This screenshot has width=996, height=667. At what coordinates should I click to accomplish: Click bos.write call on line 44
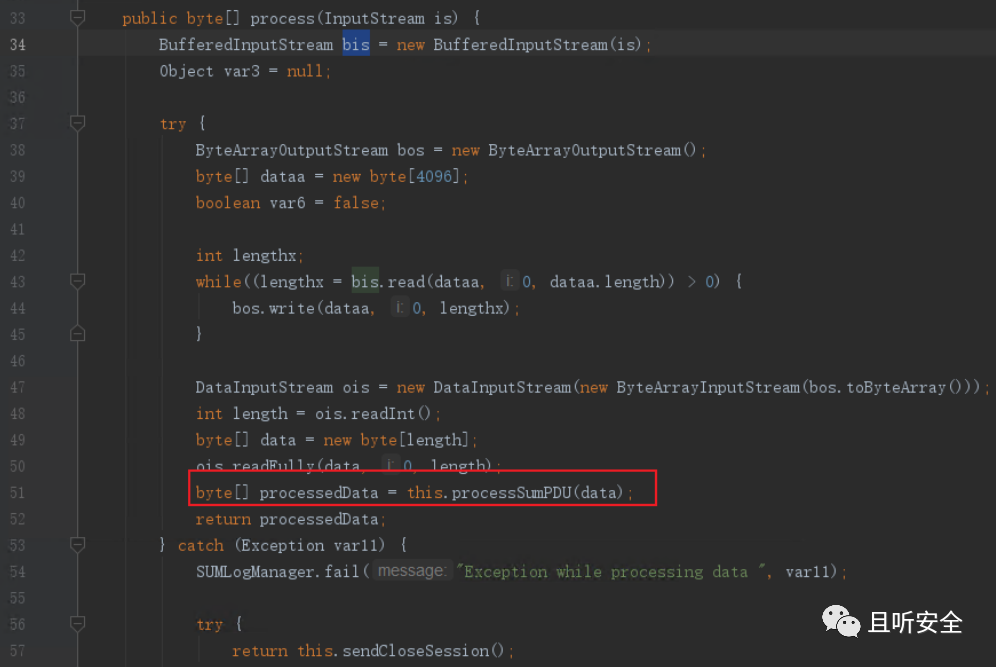point(273,308)
